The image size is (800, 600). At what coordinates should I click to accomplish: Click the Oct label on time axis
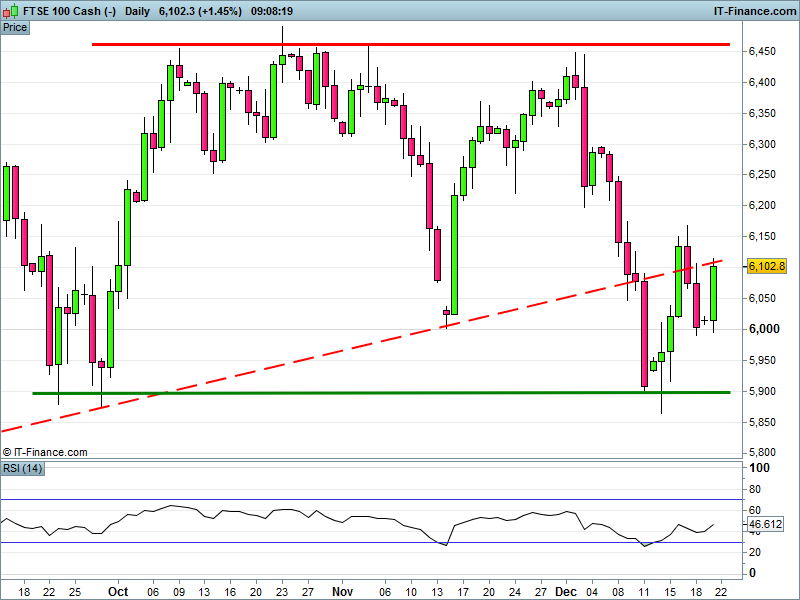coord(119,591)
